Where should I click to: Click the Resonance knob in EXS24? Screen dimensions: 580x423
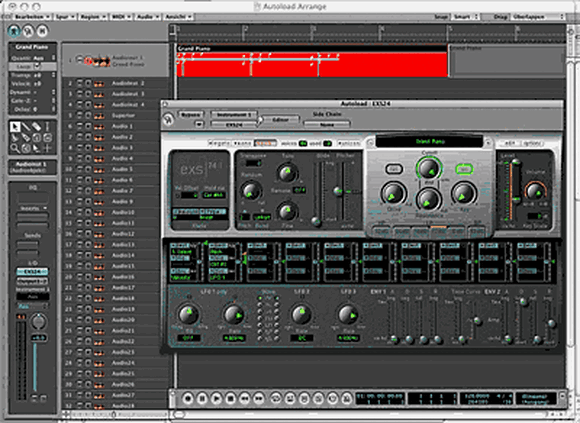pyautogui.click(x=428, y=199)
